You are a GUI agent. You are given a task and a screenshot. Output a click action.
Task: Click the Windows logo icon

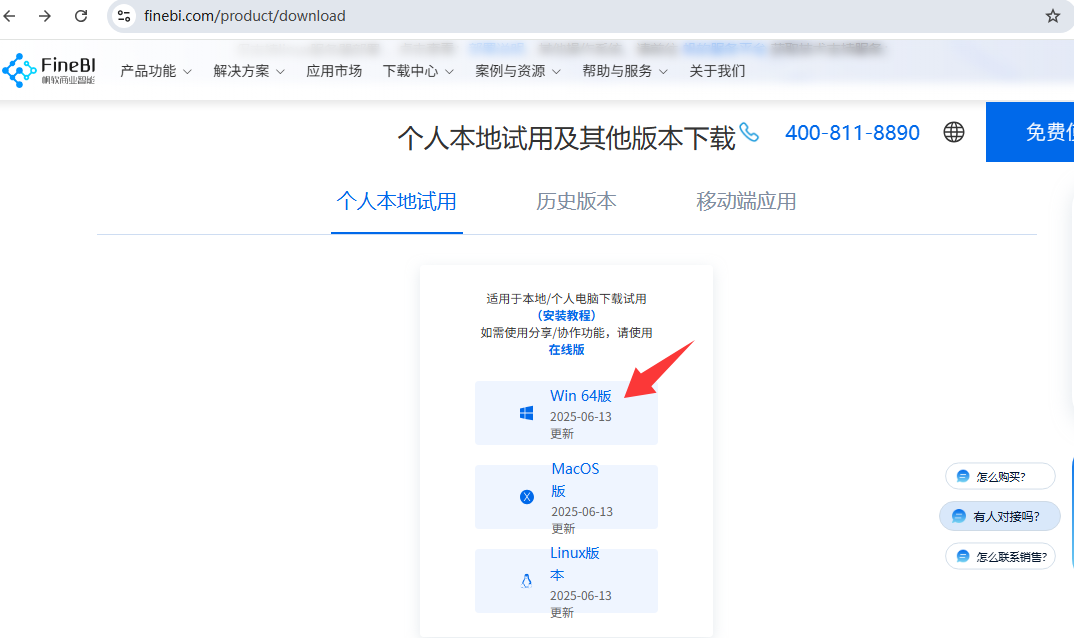click(526, 413)
